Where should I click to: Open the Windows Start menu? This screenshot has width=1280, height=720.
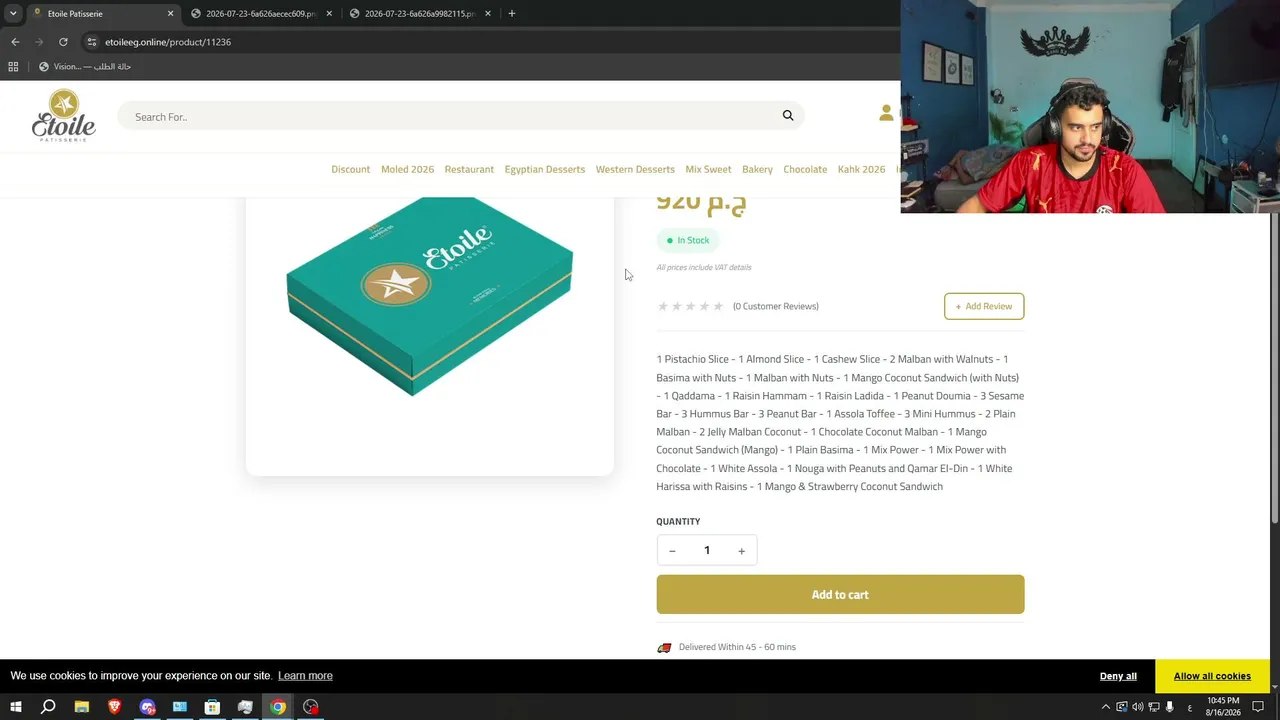[16, 707]
